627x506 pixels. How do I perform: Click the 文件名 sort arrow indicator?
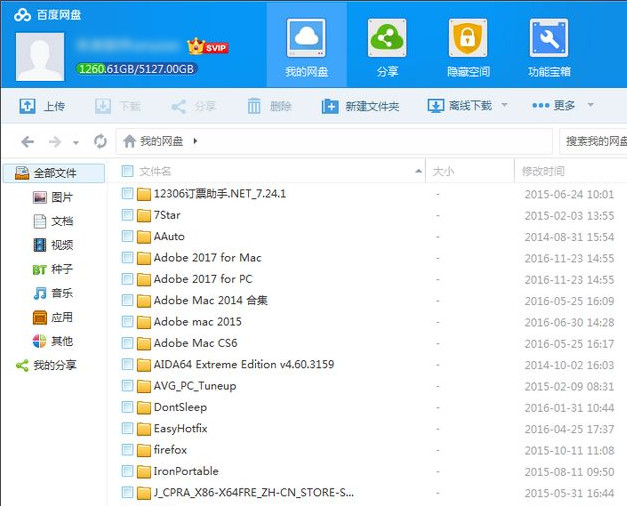(x=418, y=171)
